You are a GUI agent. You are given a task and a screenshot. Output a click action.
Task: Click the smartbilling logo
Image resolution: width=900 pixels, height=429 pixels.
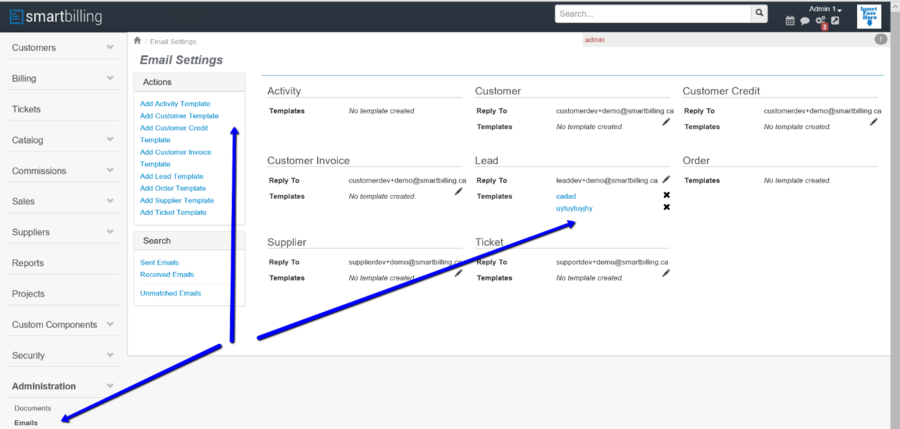point(56,17)
